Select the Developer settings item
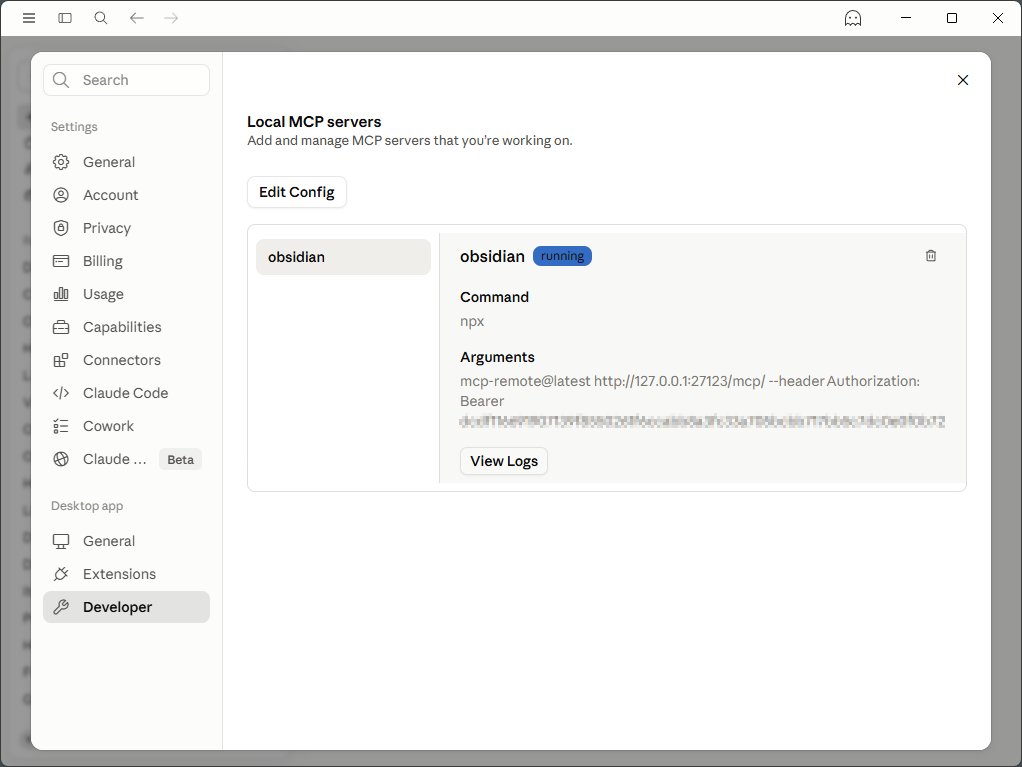Viewport: 1022px width, 767px height. 126,607
